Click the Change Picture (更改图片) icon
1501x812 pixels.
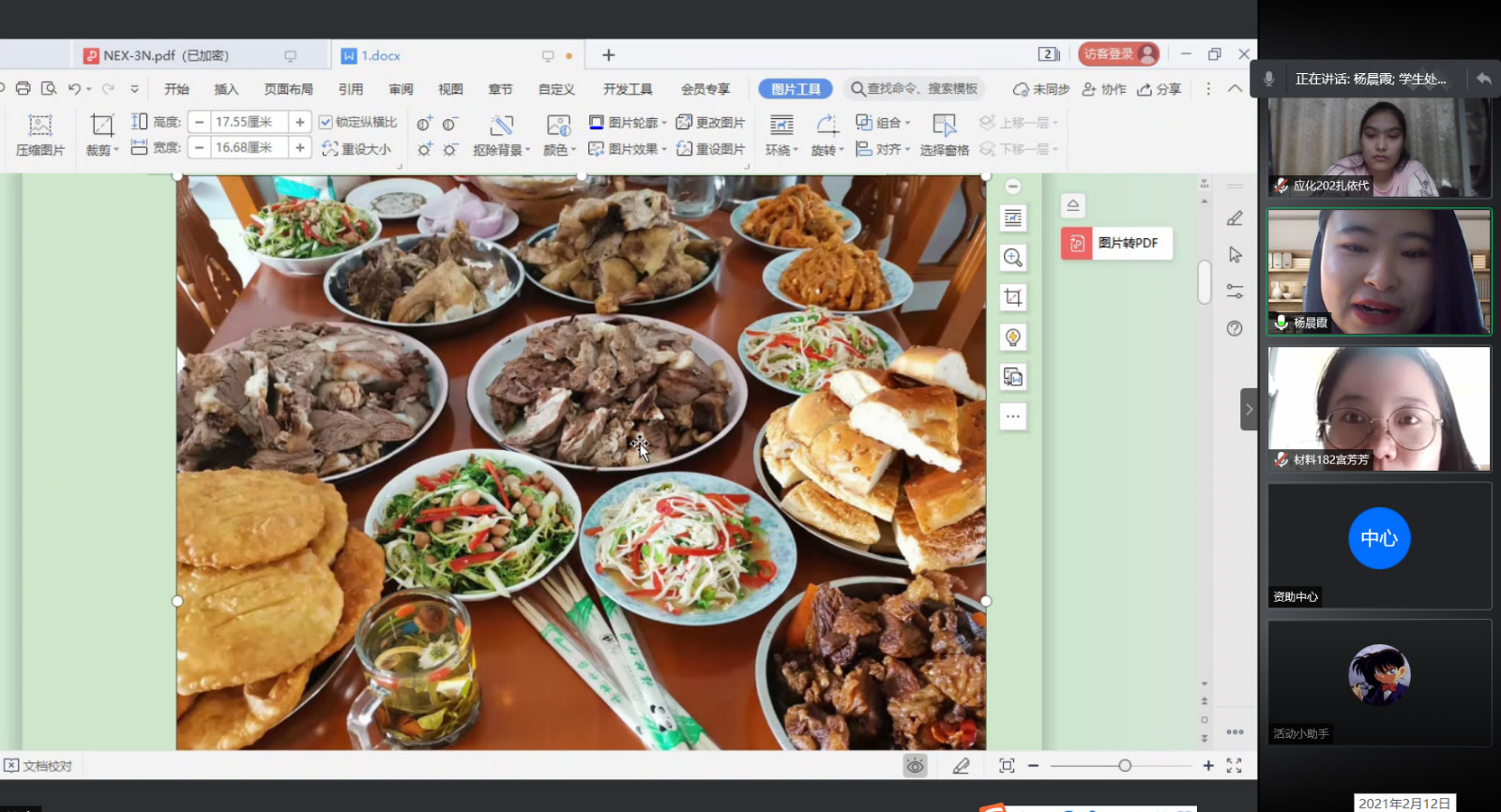tap(710, 122)
